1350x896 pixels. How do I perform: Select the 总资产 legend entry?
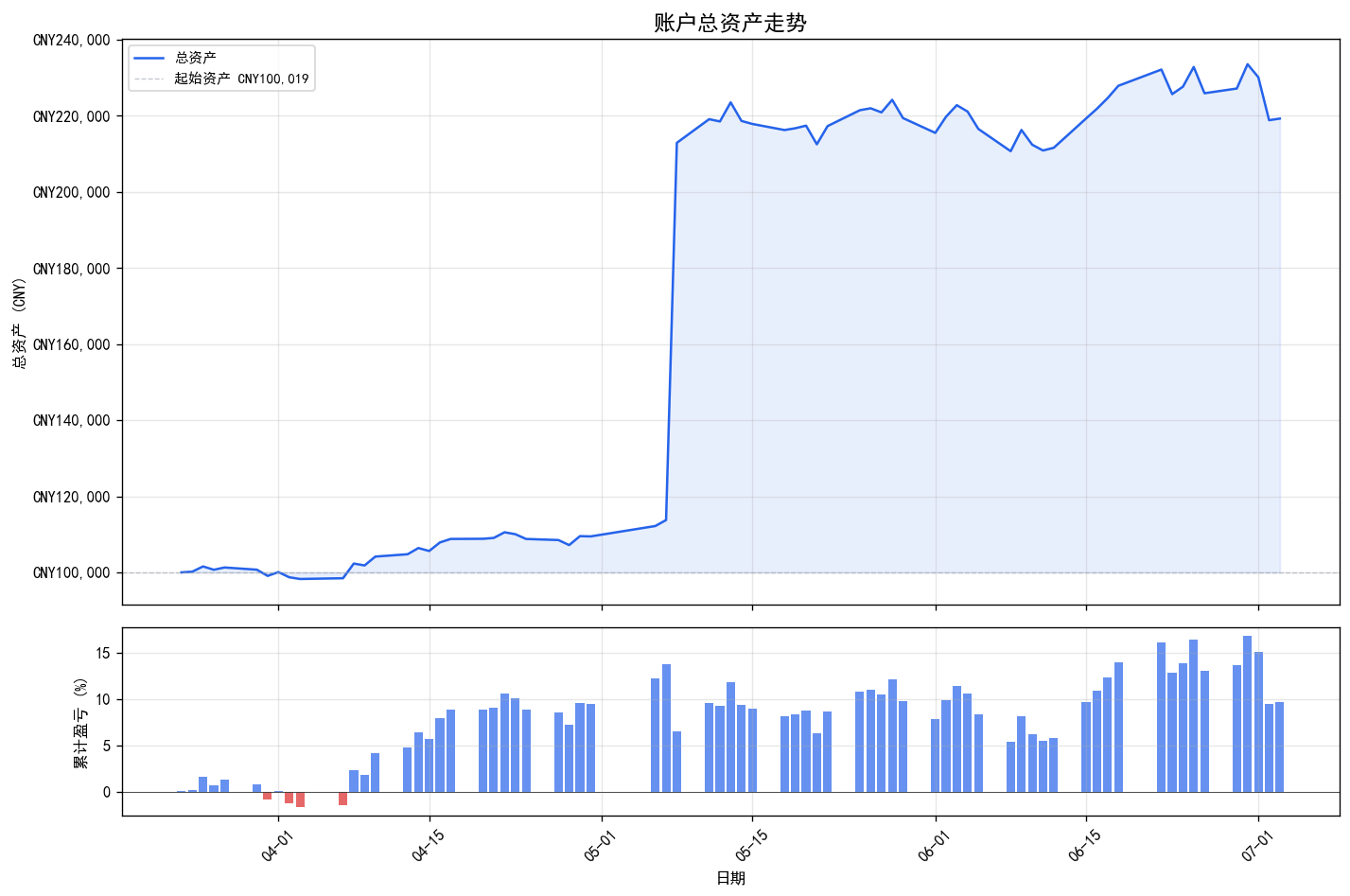[x=195, y=59]
